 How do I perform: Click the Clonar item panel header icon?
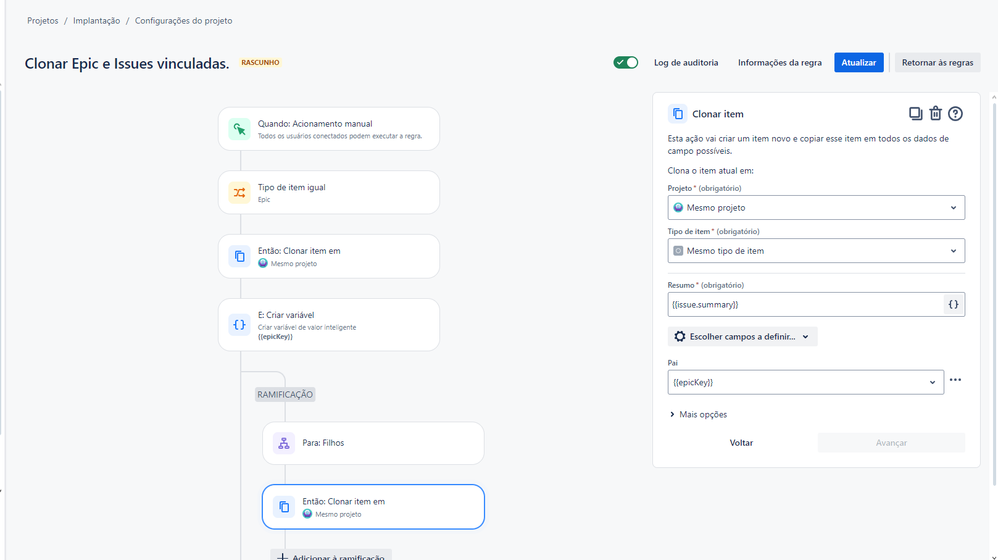click(677, 114)
